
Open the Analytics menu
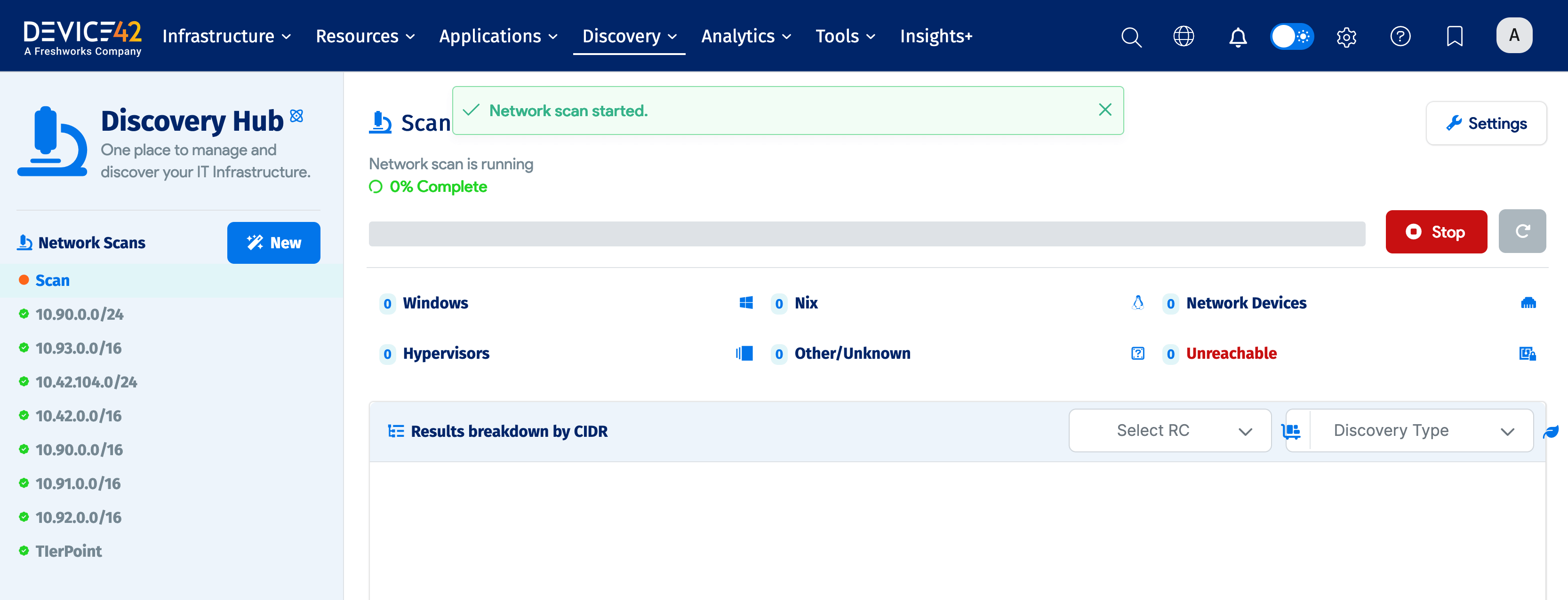pyautogui.click(x=746, y=37)
